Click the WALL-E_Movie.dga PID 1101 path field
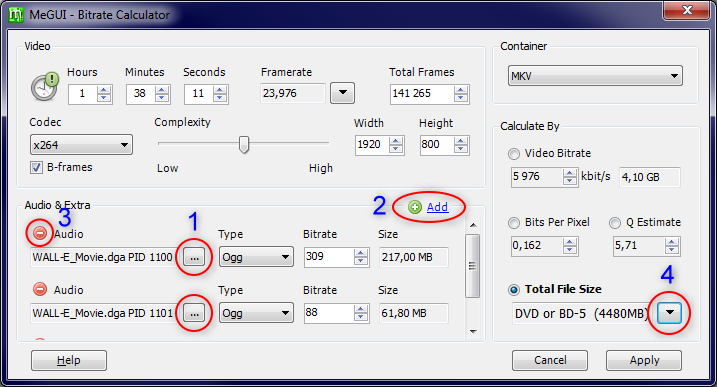Viewport: 717px width, 387px height. (x=105, y=313)
